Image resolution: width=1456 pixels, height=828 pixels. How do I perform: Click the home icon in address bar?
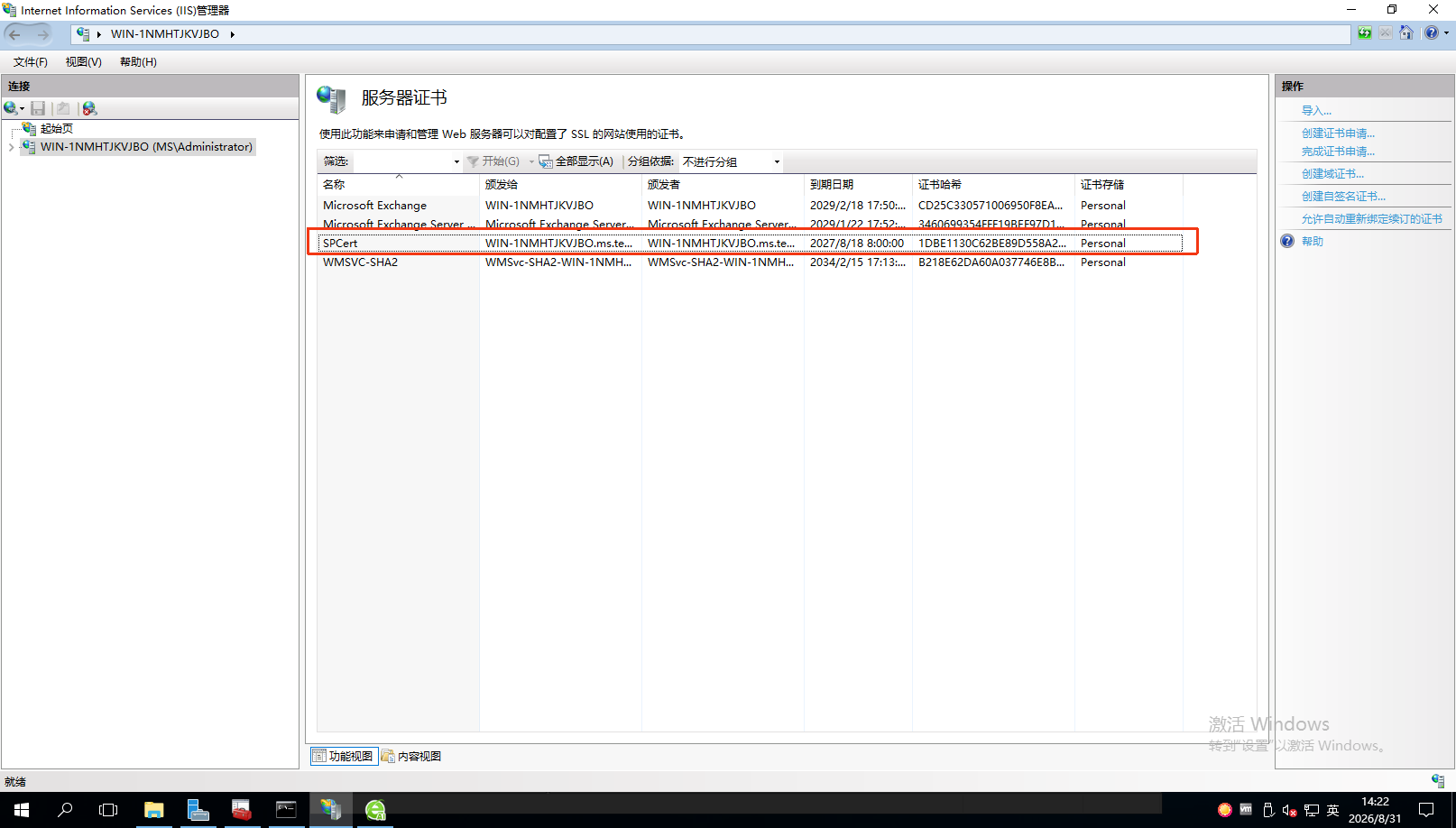click(1405, 33)
